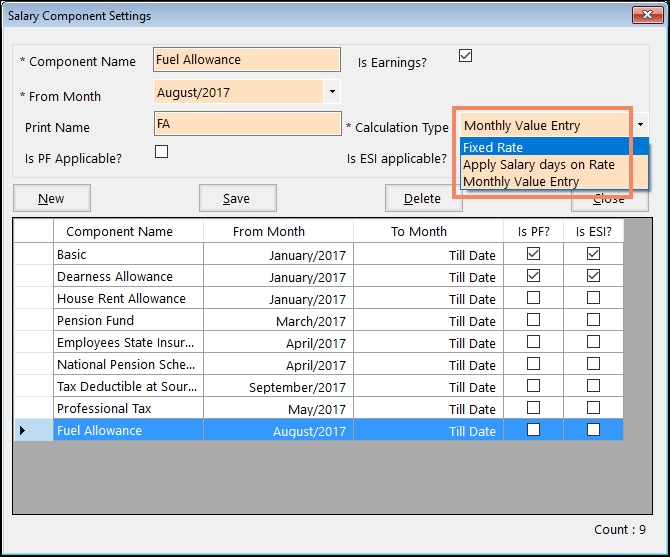Viewport: 670px width, 557px height.
Task: Click the To Month column header
Action: point(428,231)
